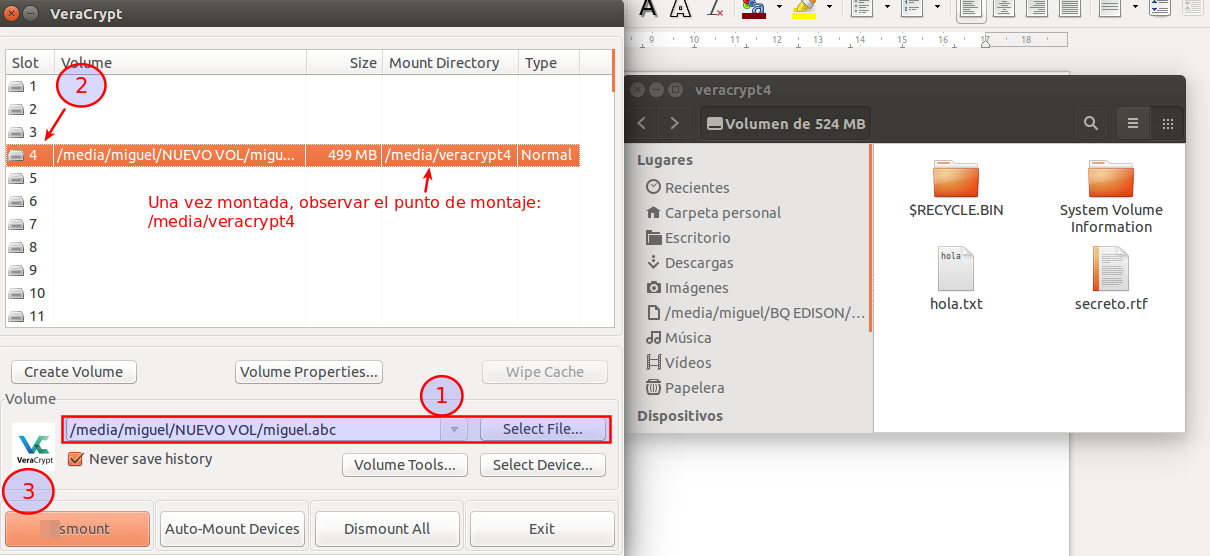
Task: Select the hola.txt file
Action: 956,279
